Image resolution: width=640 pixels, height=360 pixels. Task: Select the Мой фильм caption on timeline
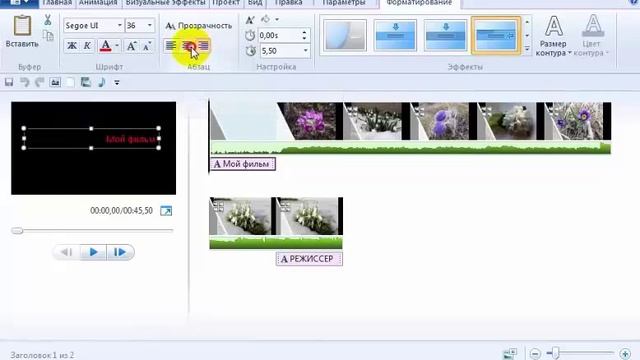[x=243, y=164]
